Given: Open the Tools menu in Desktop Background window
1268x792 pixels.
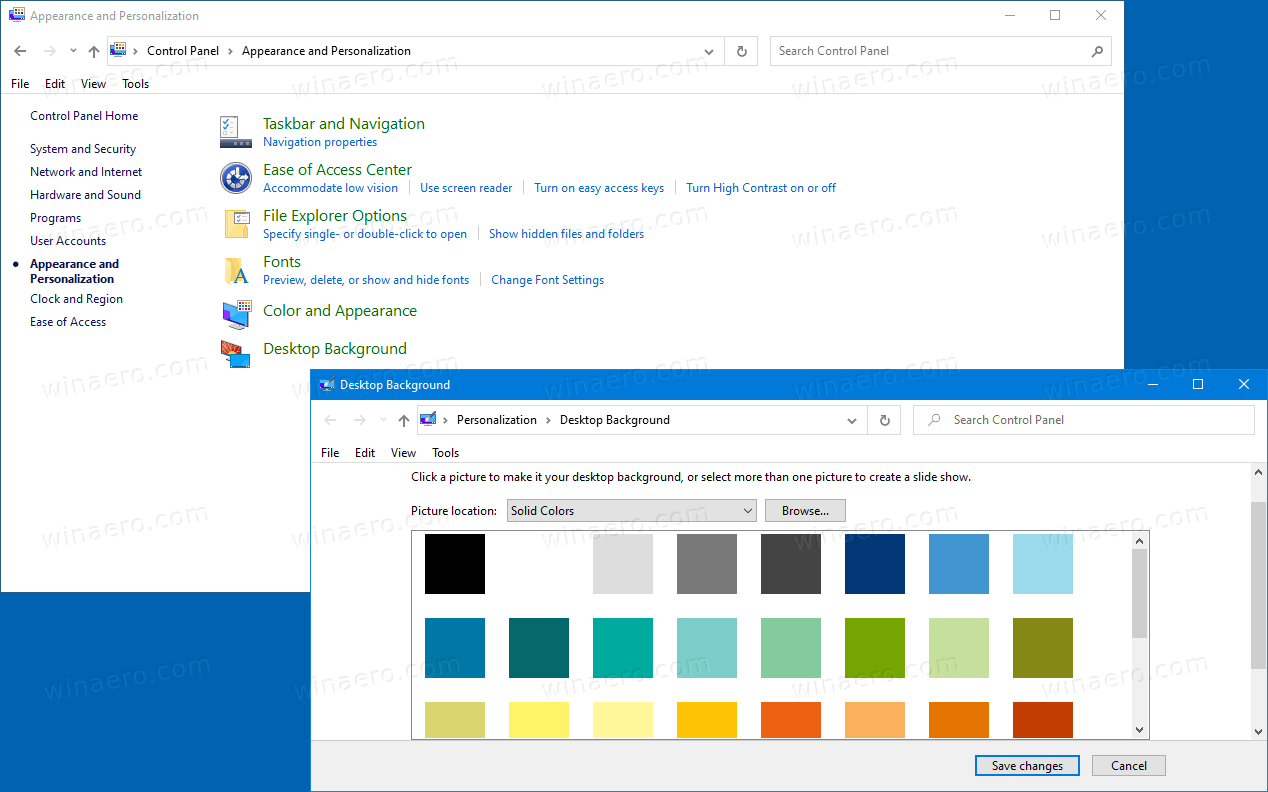Looking at the screenshot, I should click(445, 453).
